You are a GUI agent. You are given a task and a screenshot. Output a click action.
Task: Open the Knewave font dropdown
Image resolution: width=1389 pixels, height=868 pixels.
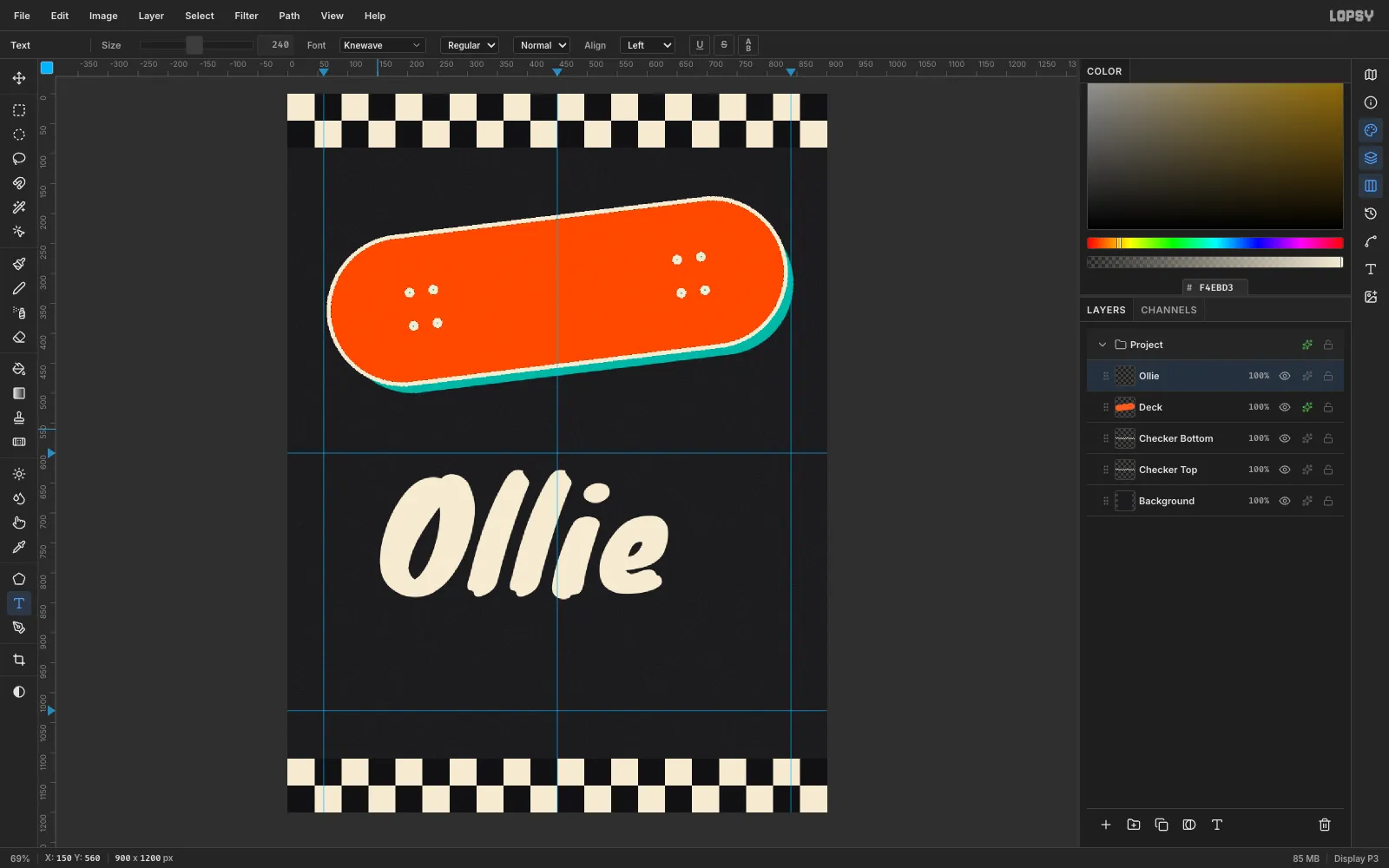[382, 45]
